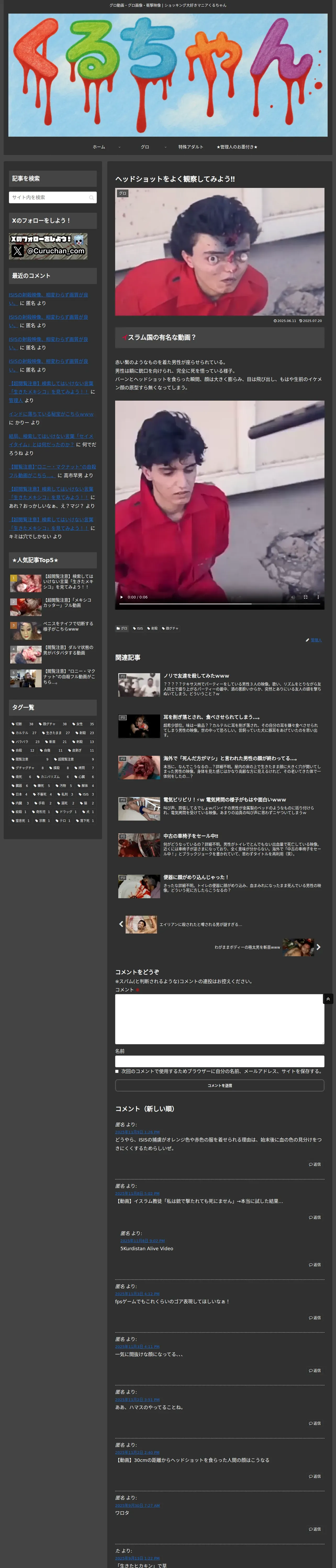
Task: Click the pencil edit icon below the video
Action: pyautogui.click(x=307, y=640)
